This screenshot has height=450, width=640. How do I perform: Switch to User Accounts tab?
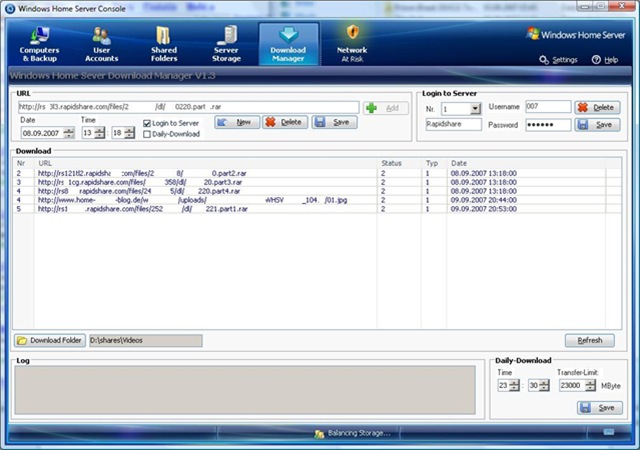[x=102, y=44]
